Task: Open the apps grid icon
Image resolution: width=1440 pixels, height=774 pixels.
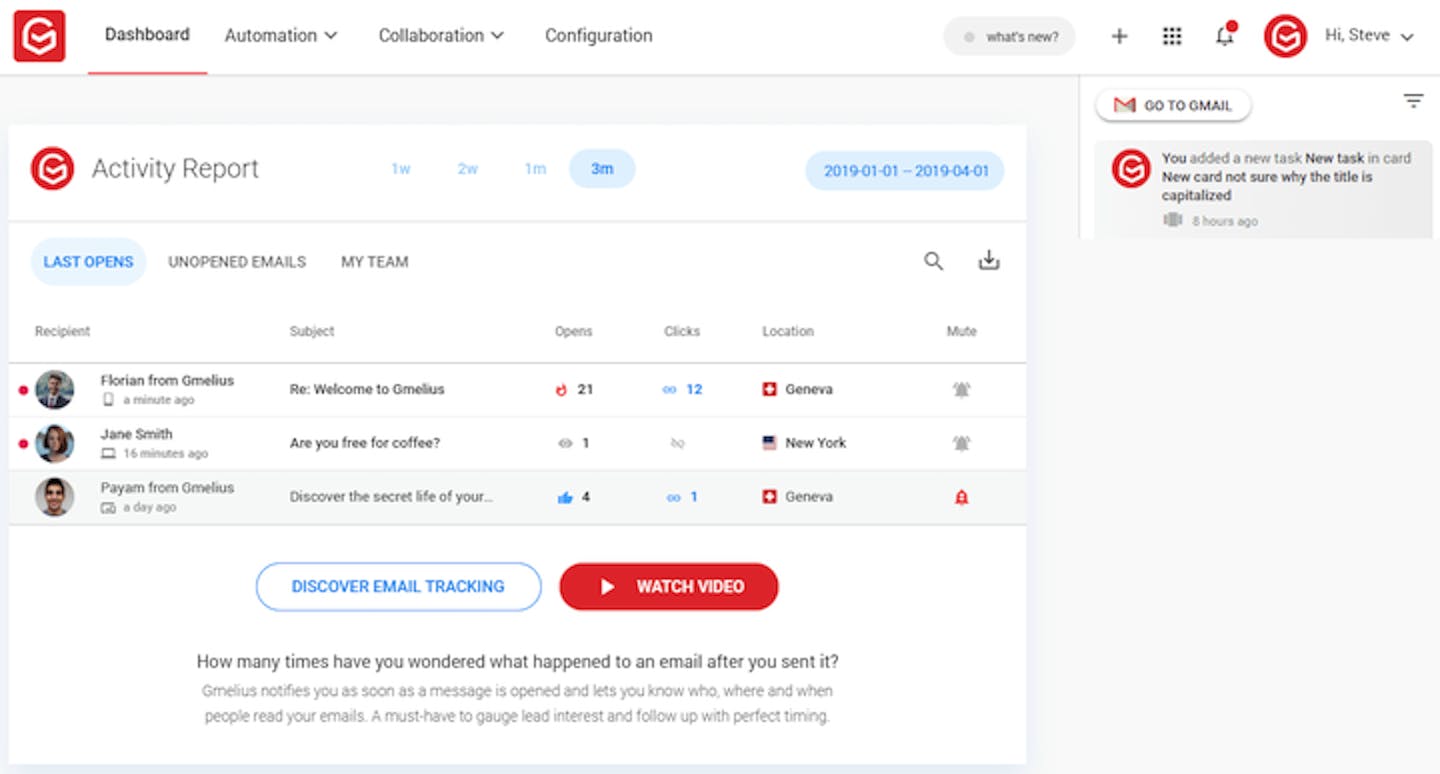Action: [1172, 36]
